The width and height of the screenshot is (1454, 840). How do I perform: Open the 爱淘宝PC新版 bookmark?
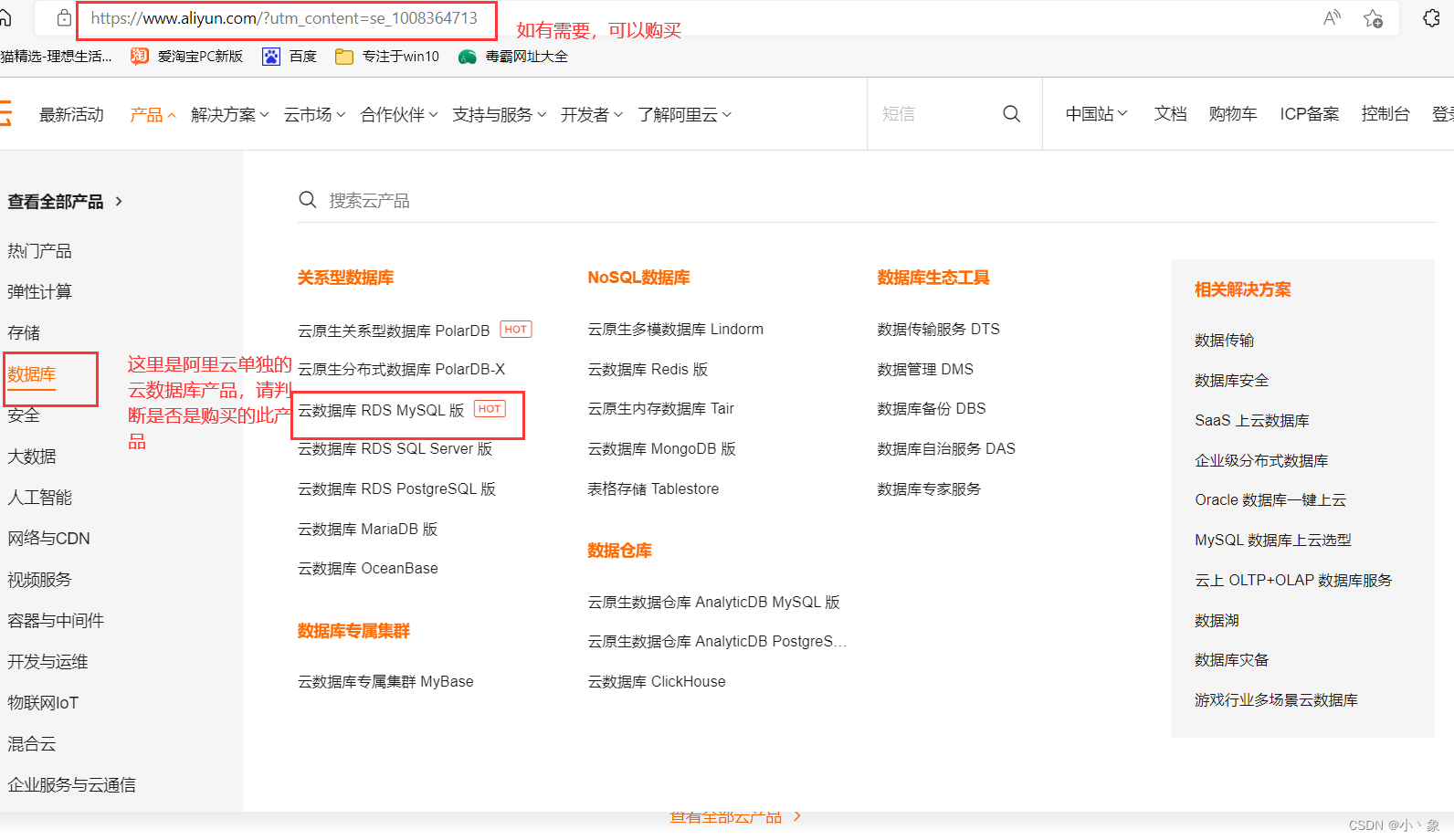tap(187, 57)
